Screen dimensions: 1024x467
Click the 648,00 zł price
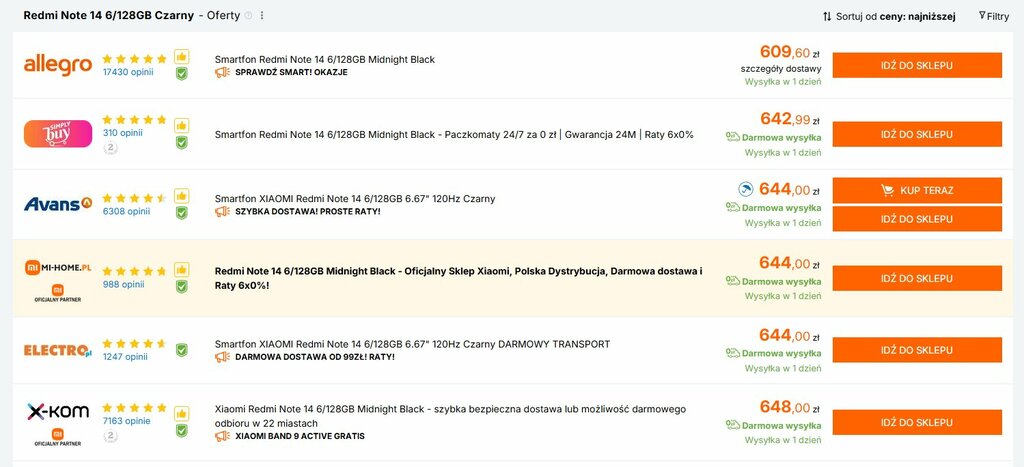click(790, 408)
